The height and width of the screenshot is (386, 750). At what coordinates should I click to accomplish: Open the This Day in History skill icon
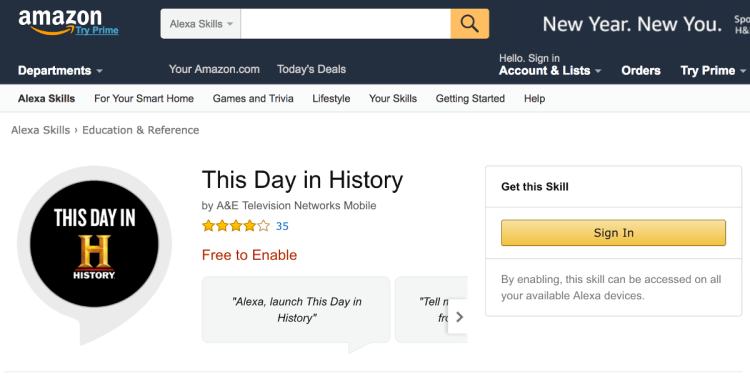94,244
